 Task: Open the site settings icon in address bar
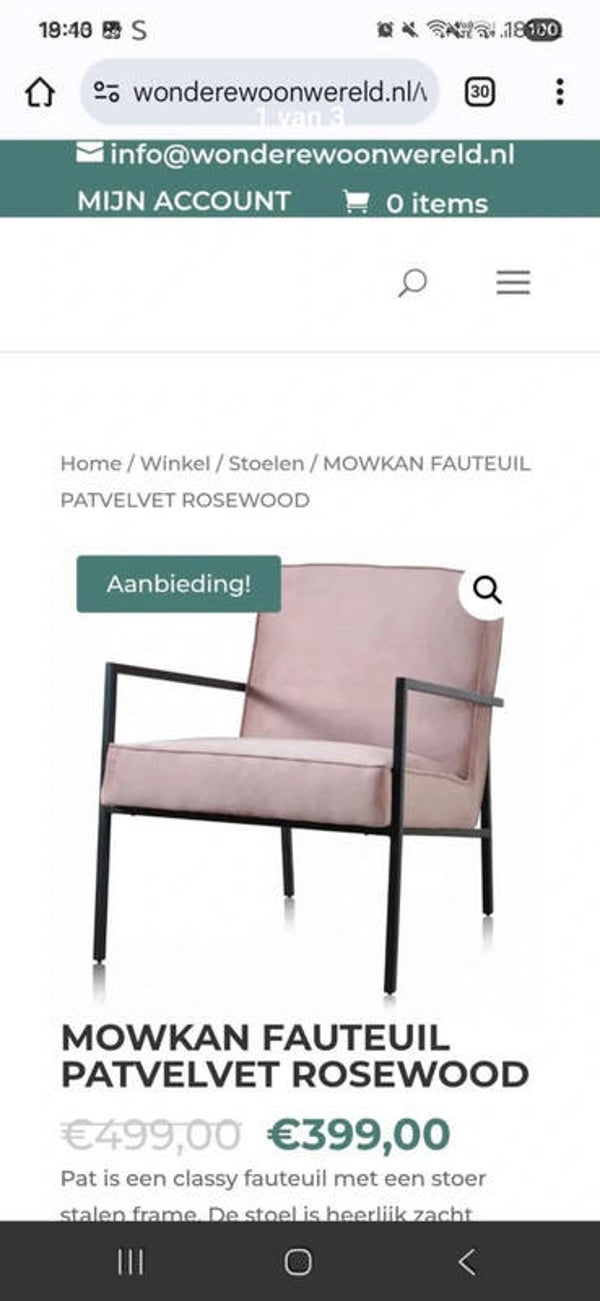click(x=107, y=93)
